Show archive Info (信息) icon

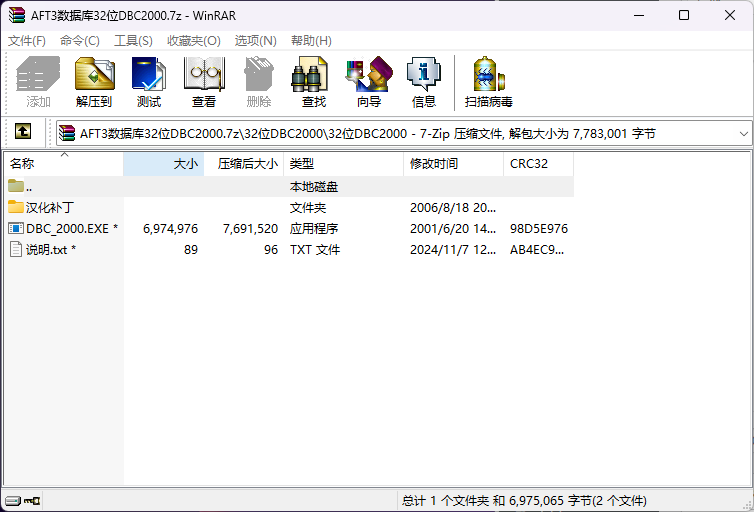pos(423,82)
